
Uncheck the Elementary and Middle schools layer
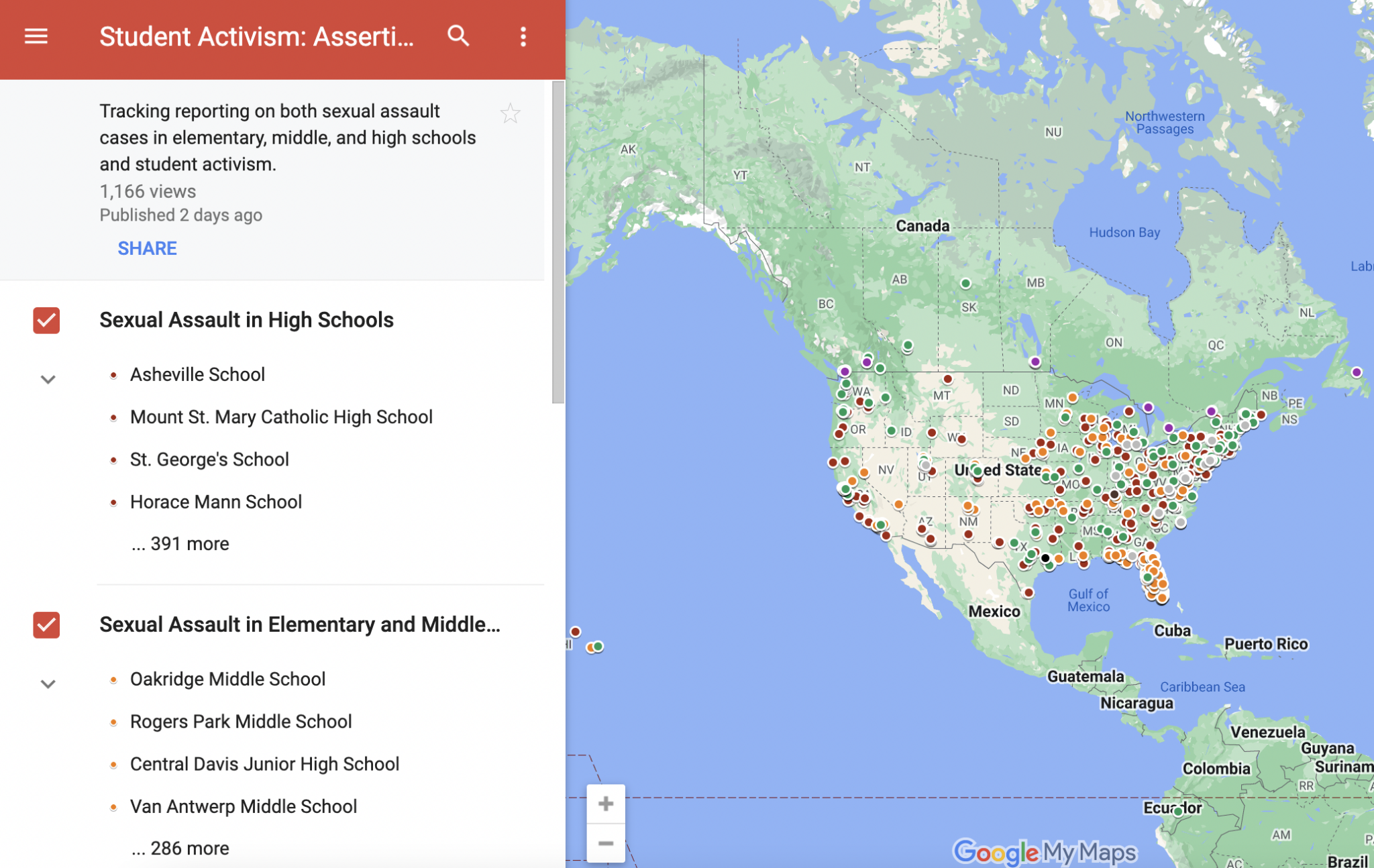pos(46,625)
